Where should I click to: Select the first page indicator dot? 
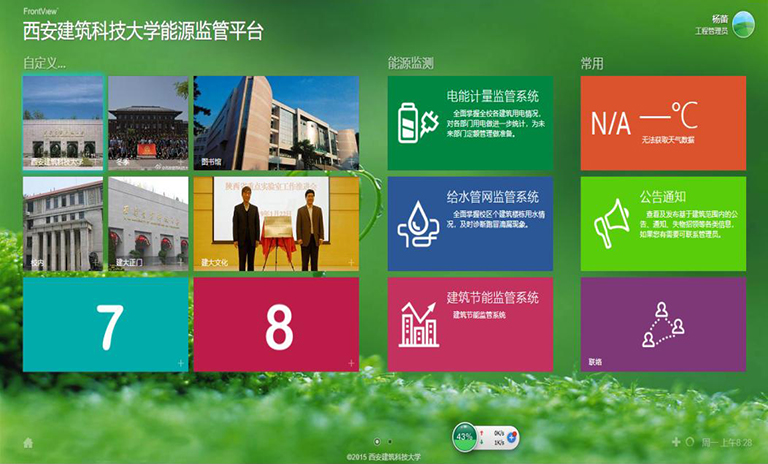pyautogui.click(x=377, y=441)
